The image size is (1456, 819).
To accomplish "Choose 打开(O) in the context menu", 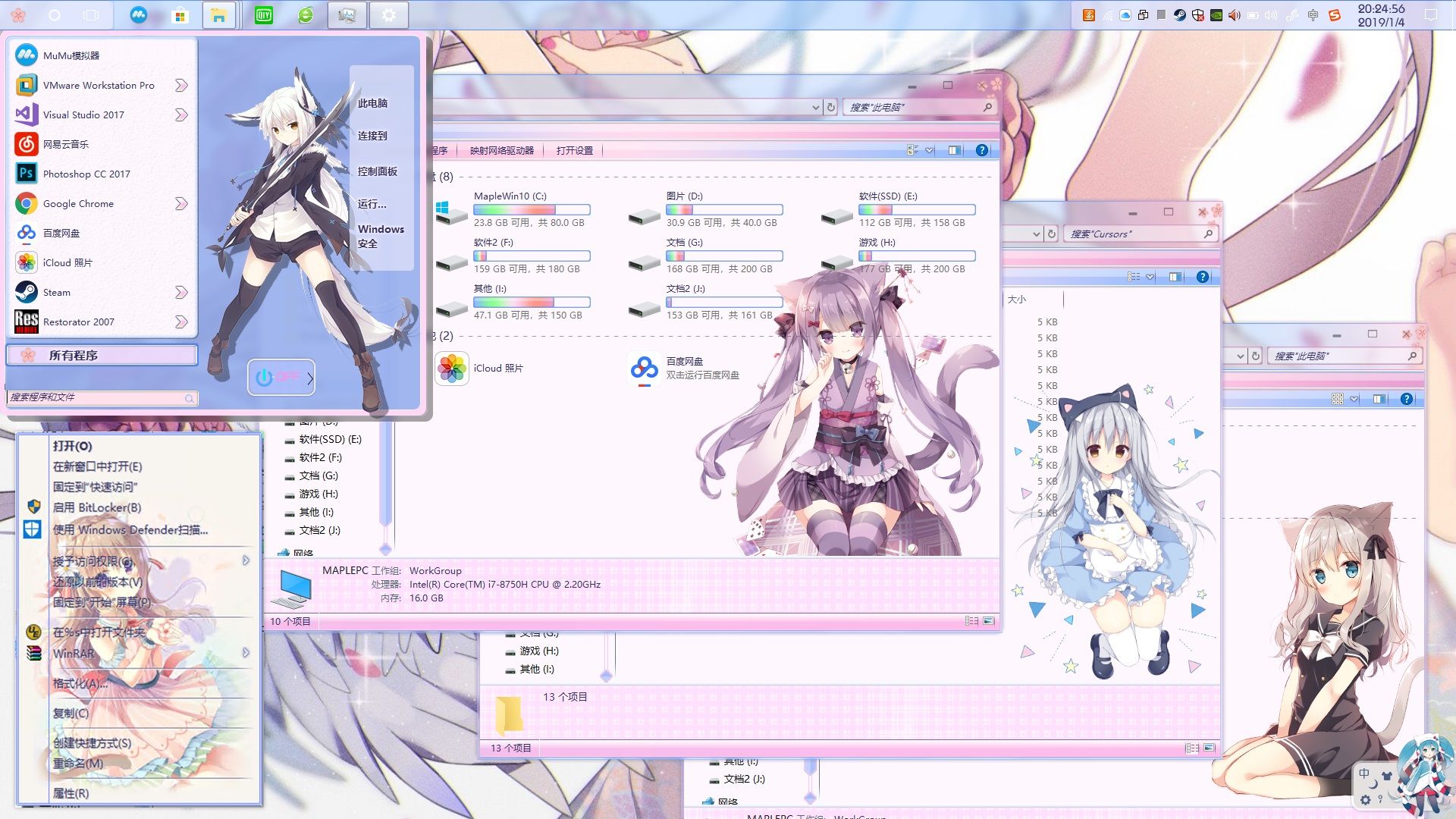I will click(x=72, y=446).
